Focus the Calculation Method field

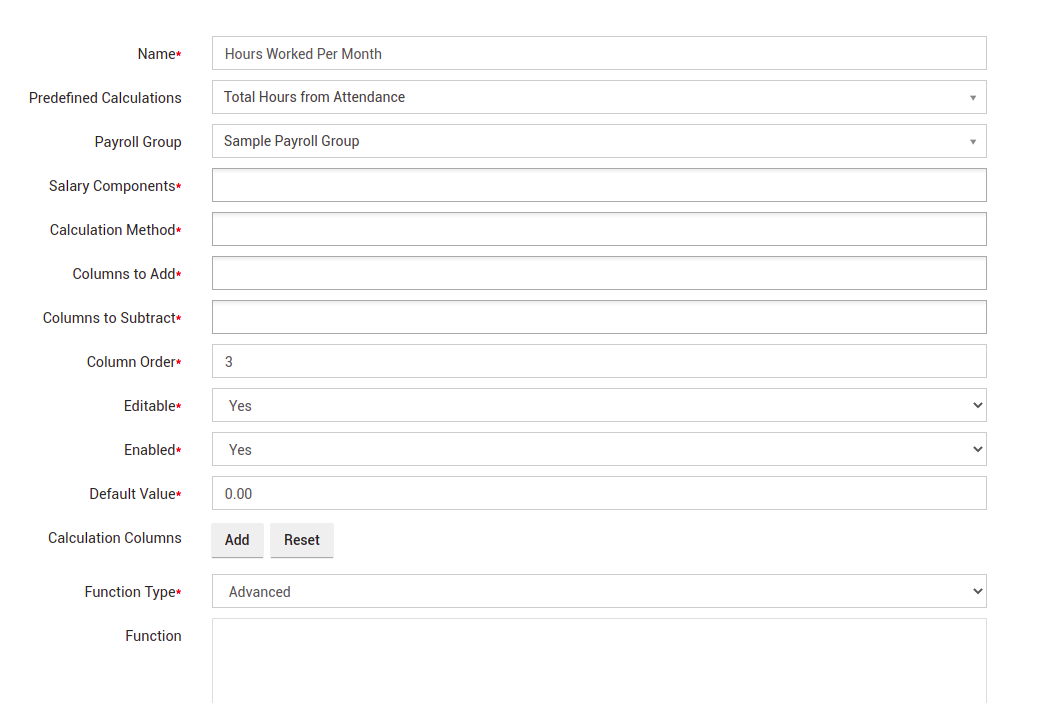(598, 229)
